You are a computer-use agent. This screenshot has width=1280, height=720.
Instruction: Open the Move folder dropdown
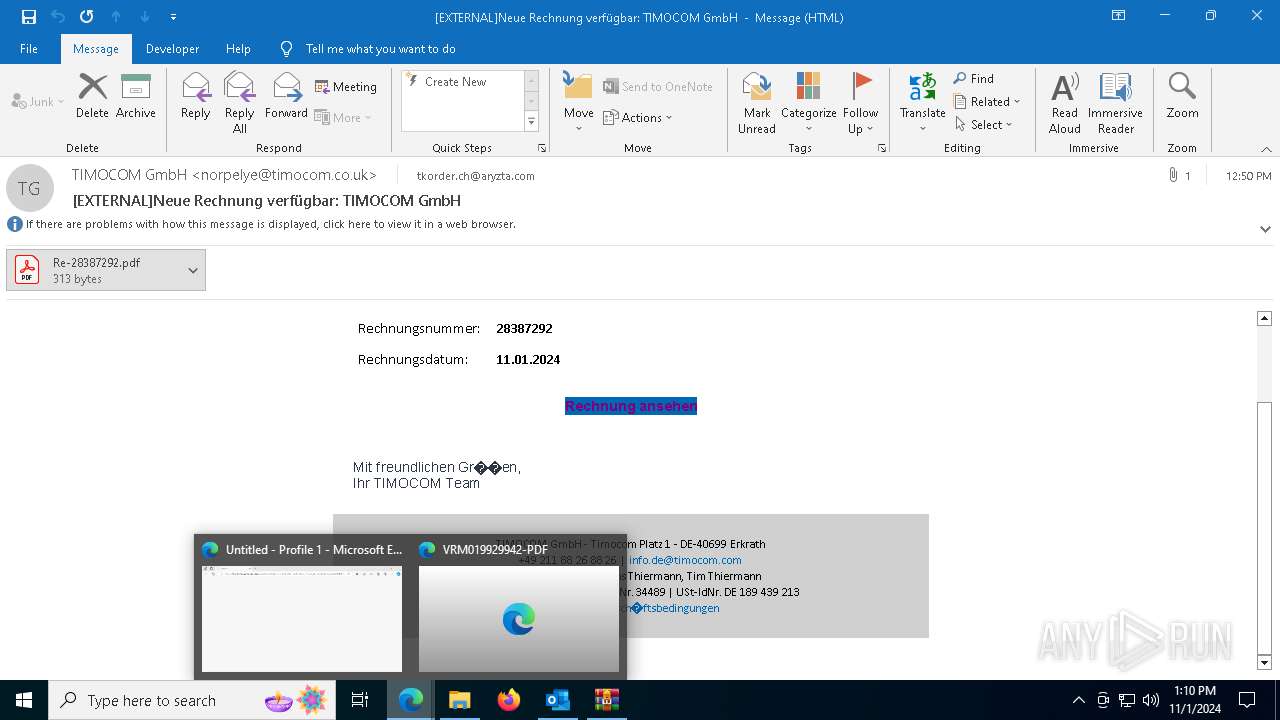(578, 103)
